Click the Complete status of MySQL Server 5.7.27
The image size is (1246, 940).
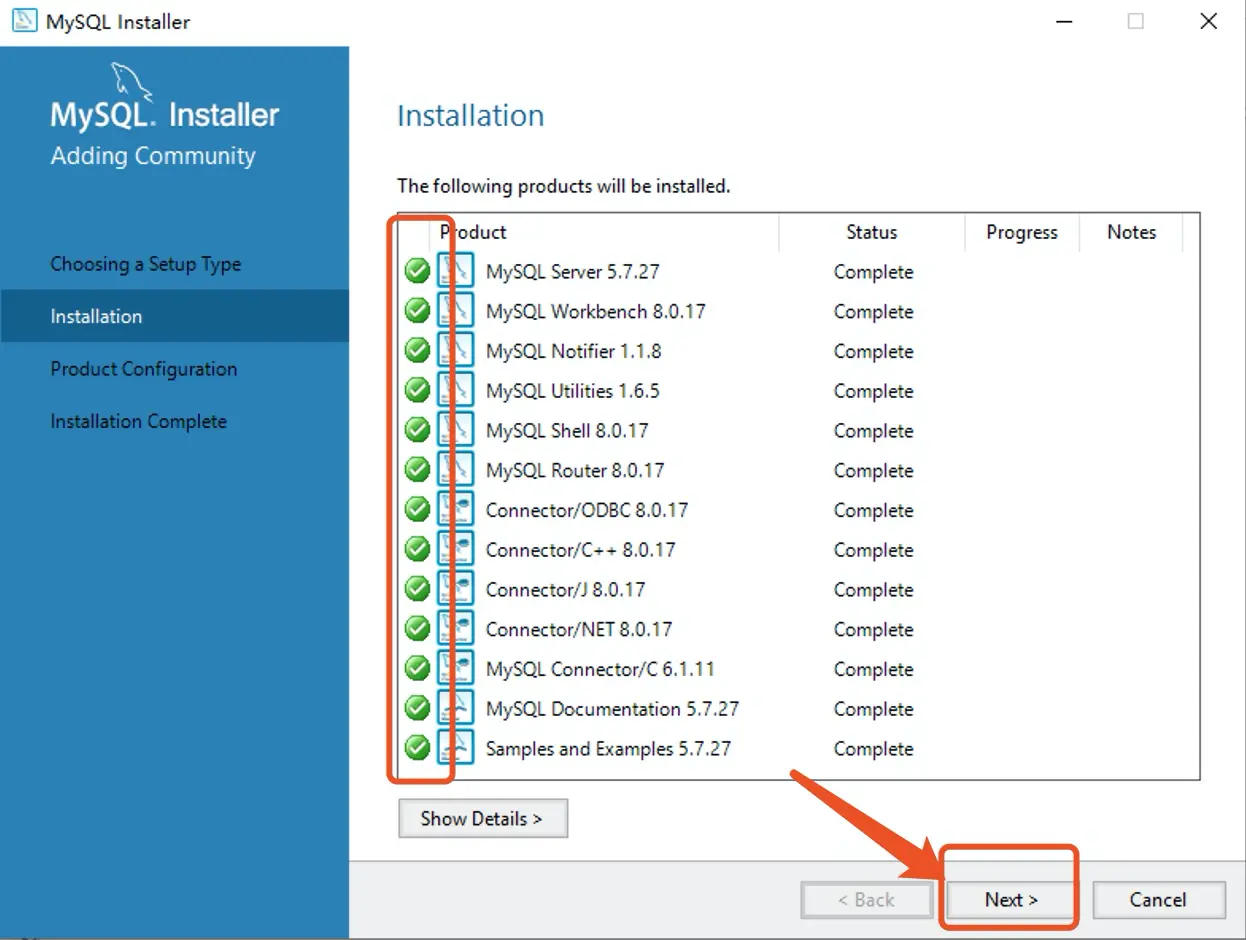click(x=873, y=272)
